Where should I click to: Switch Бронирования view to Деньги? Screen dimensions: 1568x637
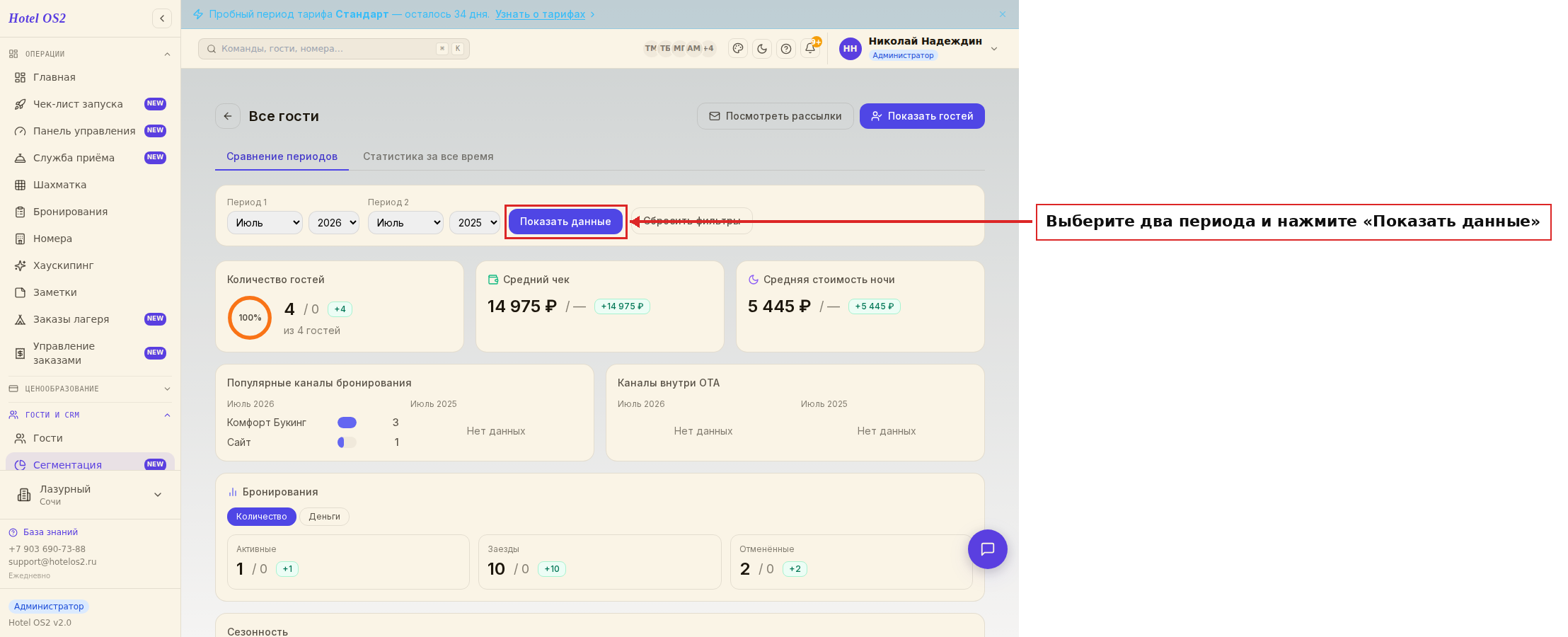pyautogui.click(x=325, y=517)
